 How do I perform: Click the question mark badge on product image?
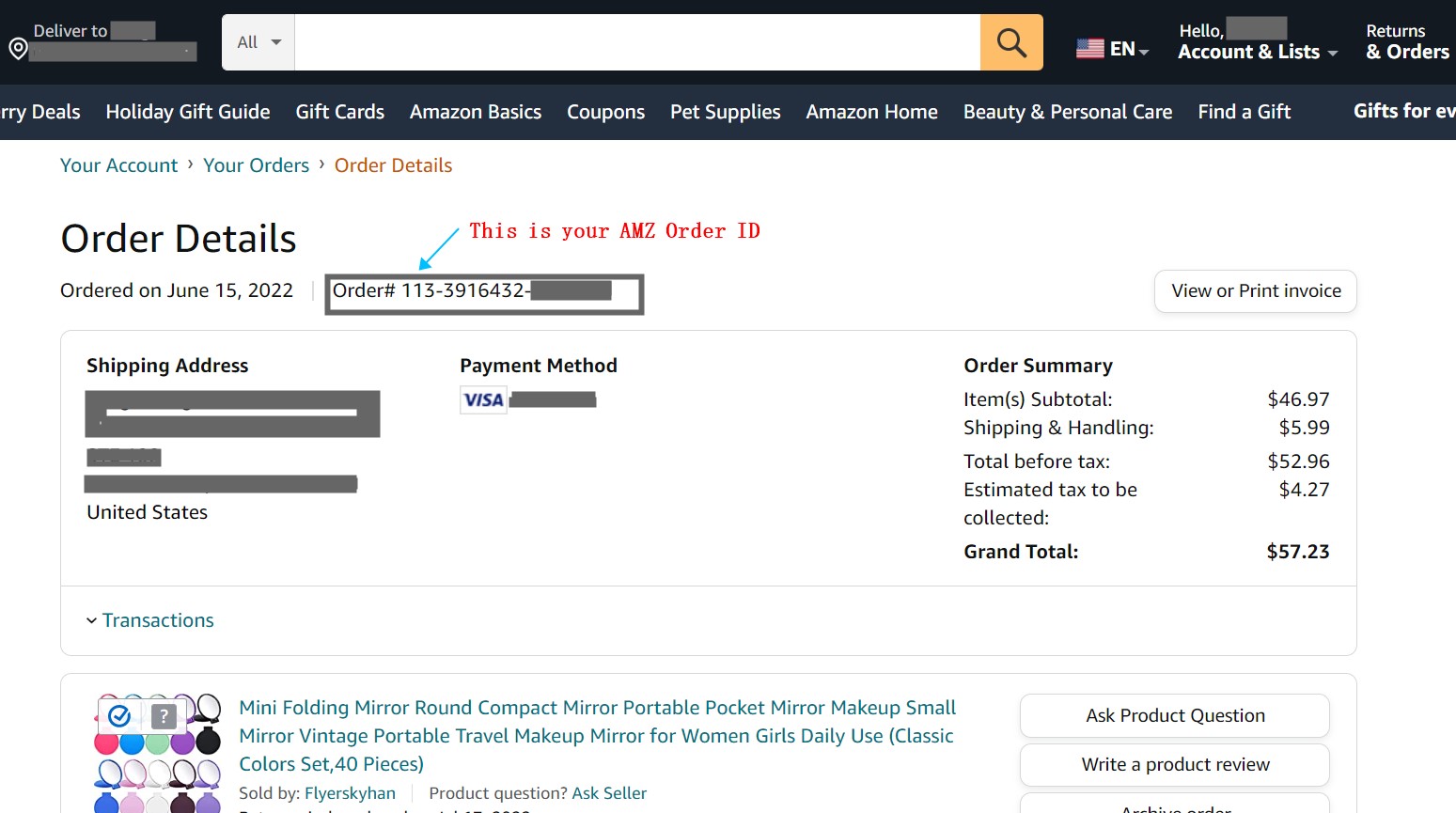(164, 716)
